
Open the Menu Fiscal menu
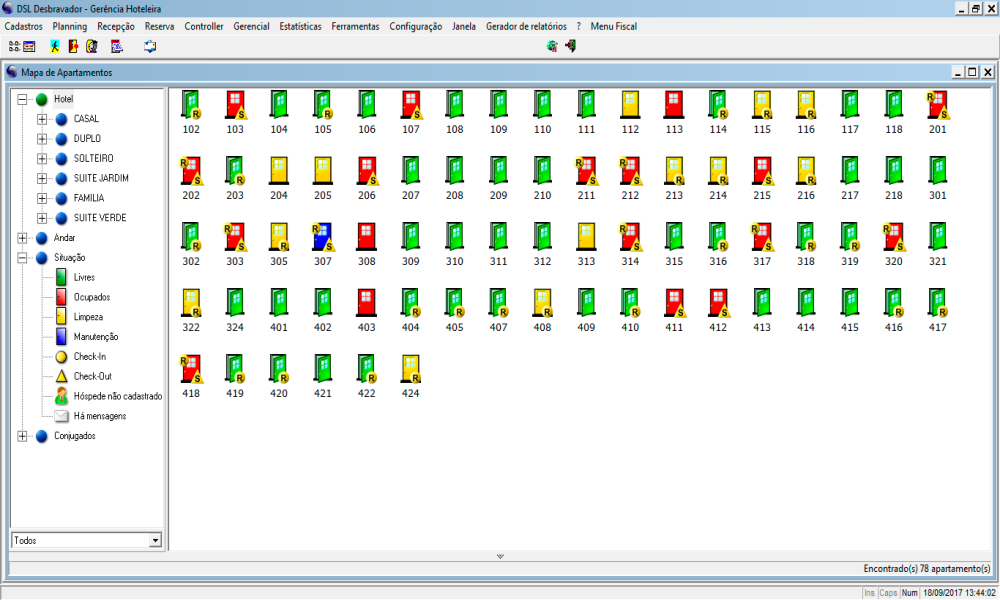click(614, 26)
